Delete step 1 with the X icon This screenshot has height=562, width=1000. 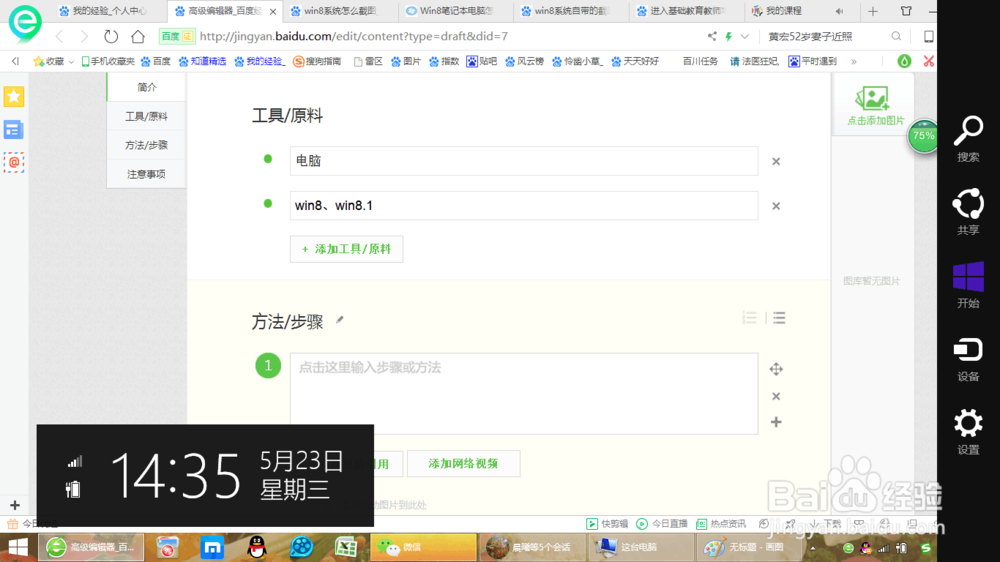click(x=776, y=396)
